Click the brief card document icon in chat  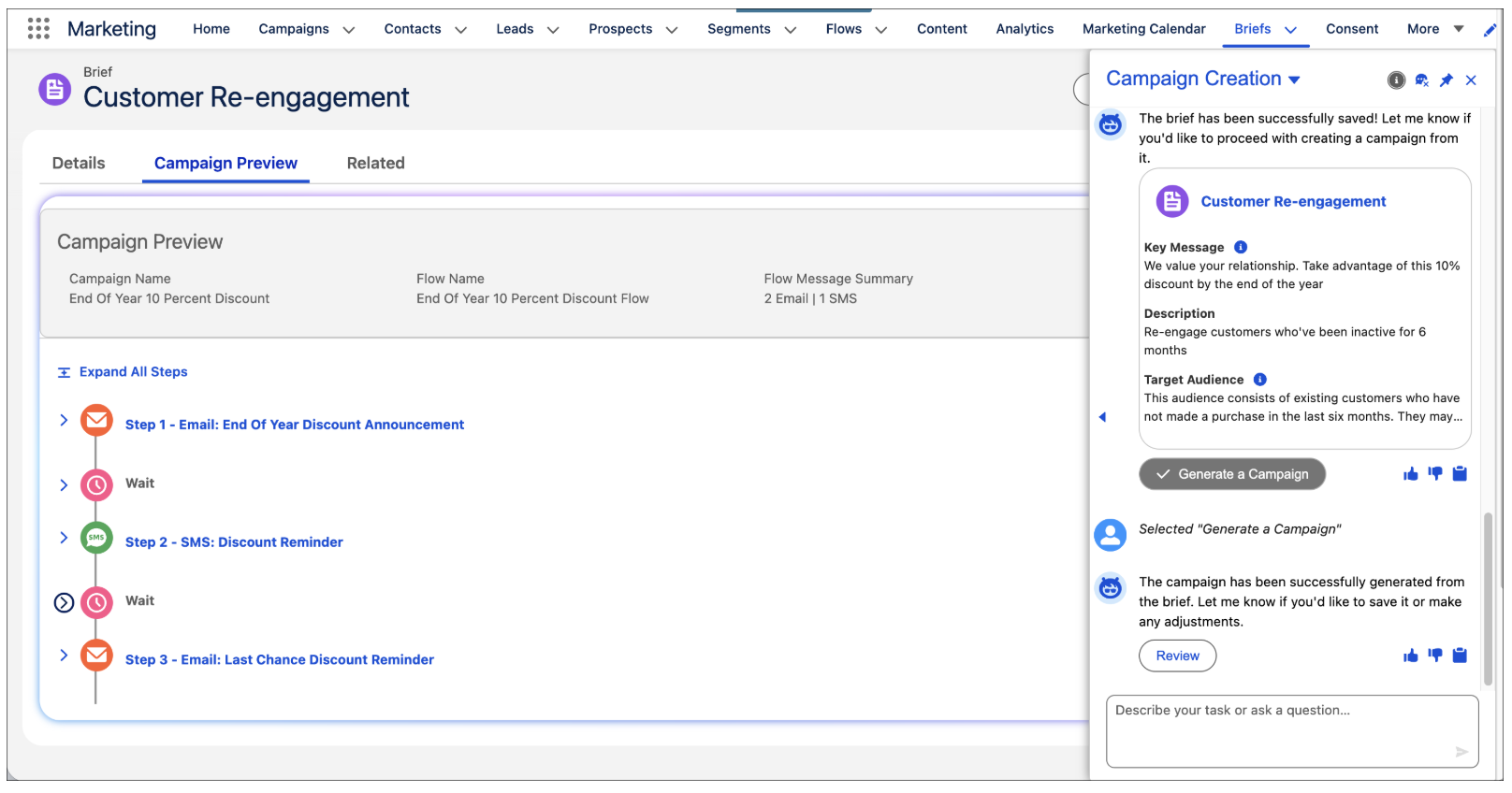point(1172,201)
